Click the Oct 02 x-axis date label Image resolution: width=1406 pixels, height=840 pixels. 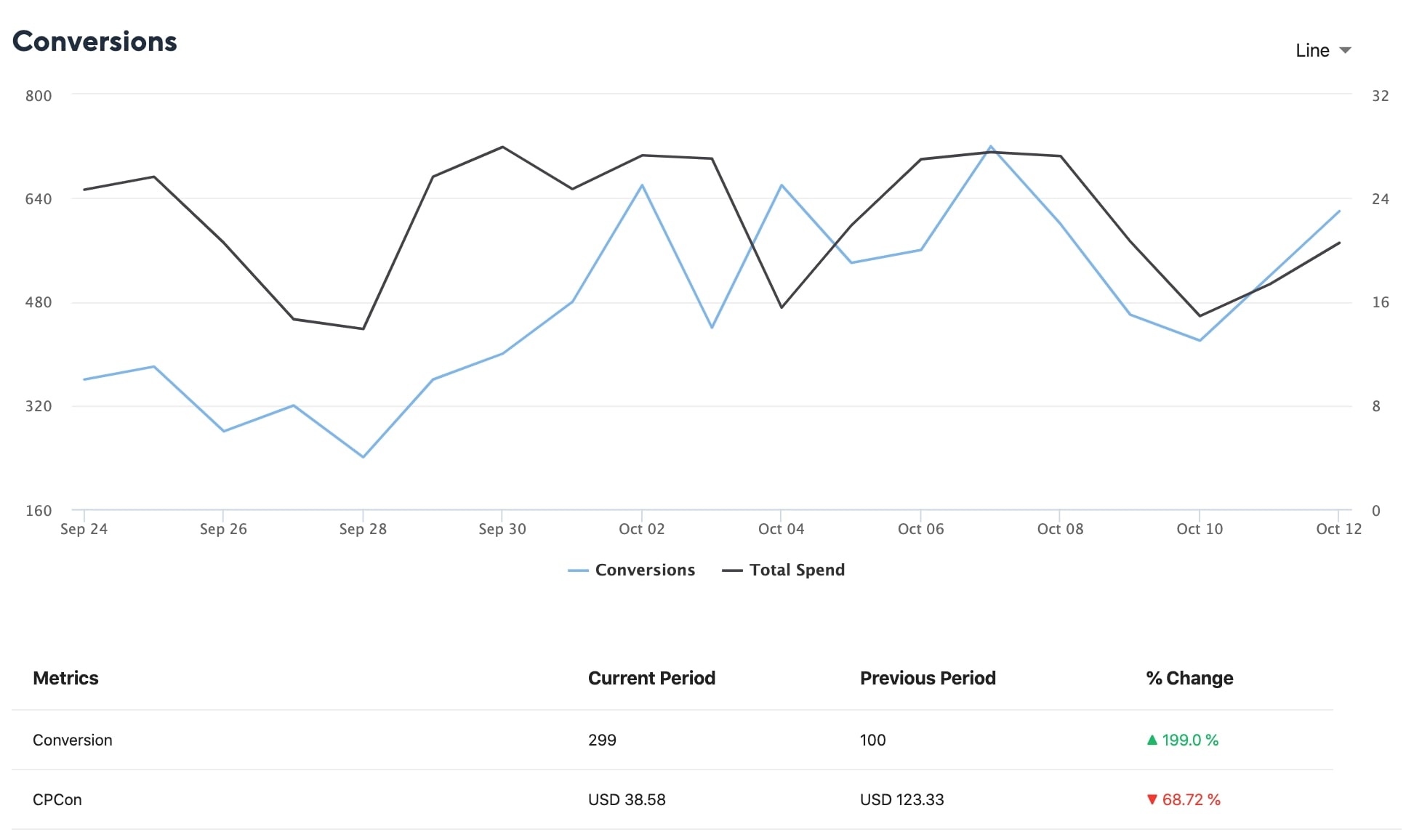coord(641,529)
